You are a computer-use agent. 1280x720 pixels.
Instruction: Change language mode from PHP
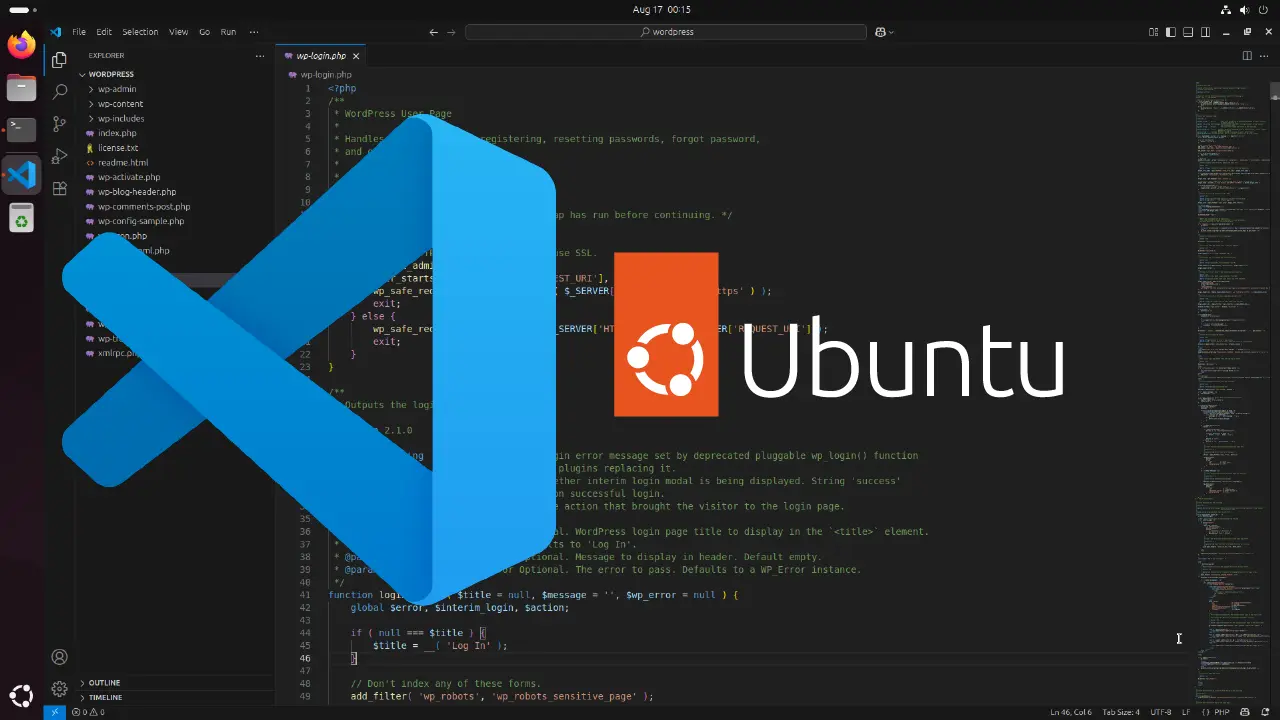(1221, 712)
